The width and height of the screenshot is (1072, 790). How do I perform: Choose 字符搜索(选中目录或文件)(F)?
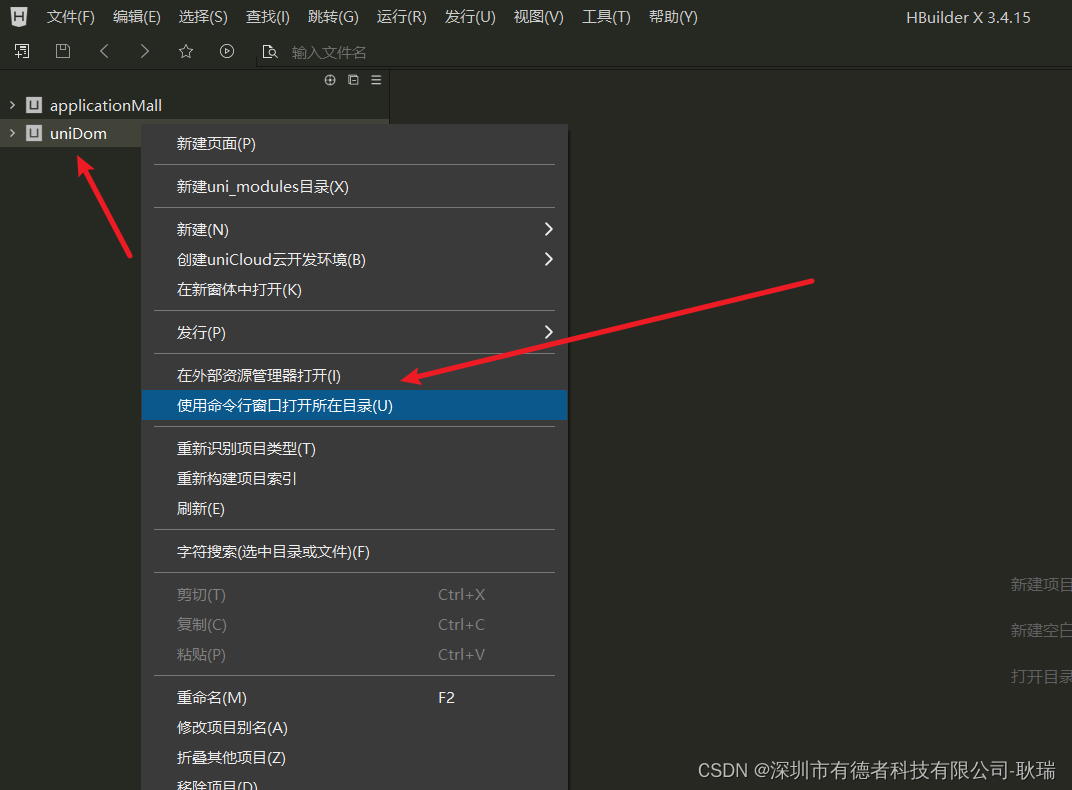click(354, 552)
